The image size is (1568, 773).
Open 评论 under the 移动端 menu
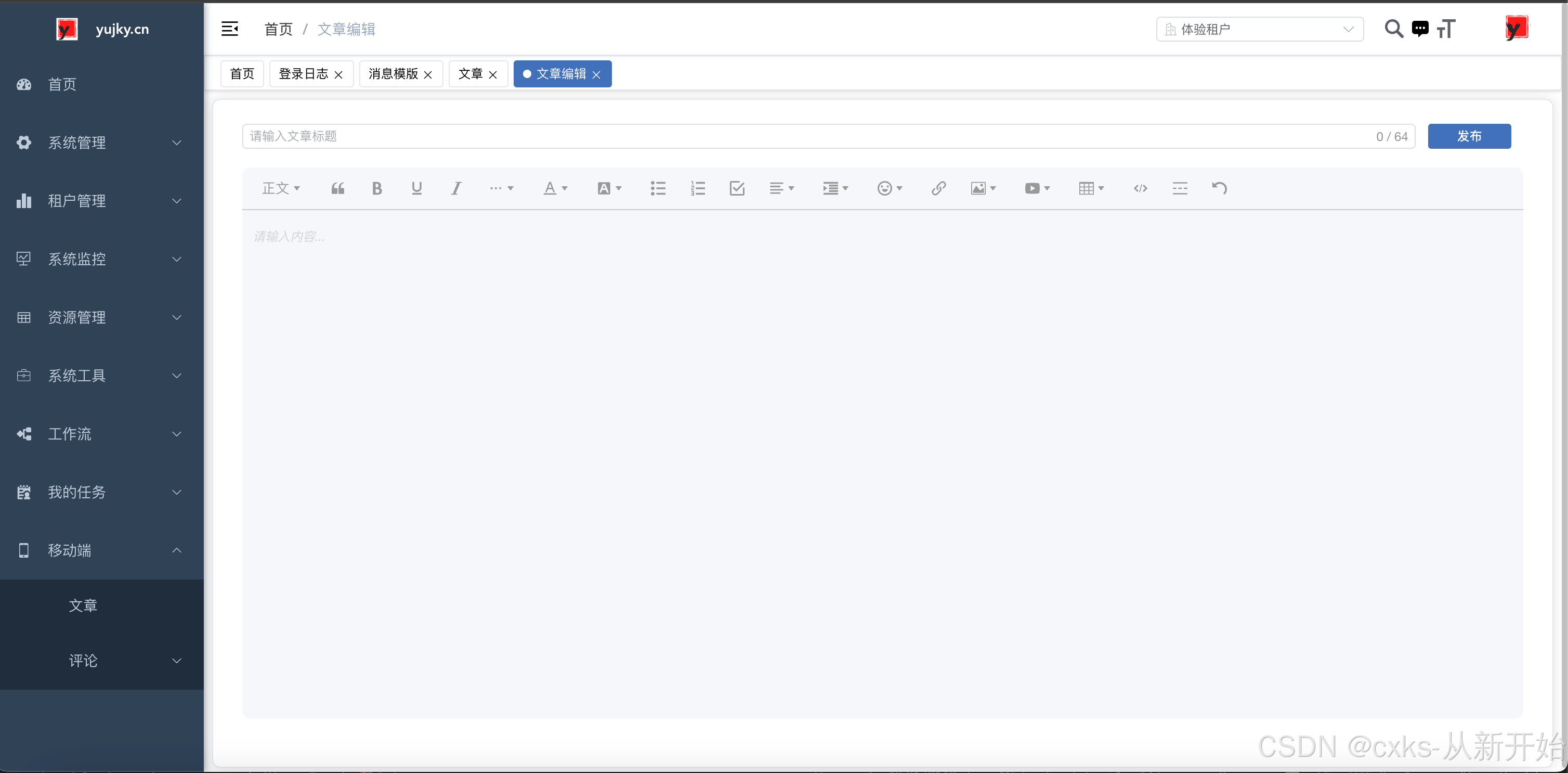[x=83, y=660]
